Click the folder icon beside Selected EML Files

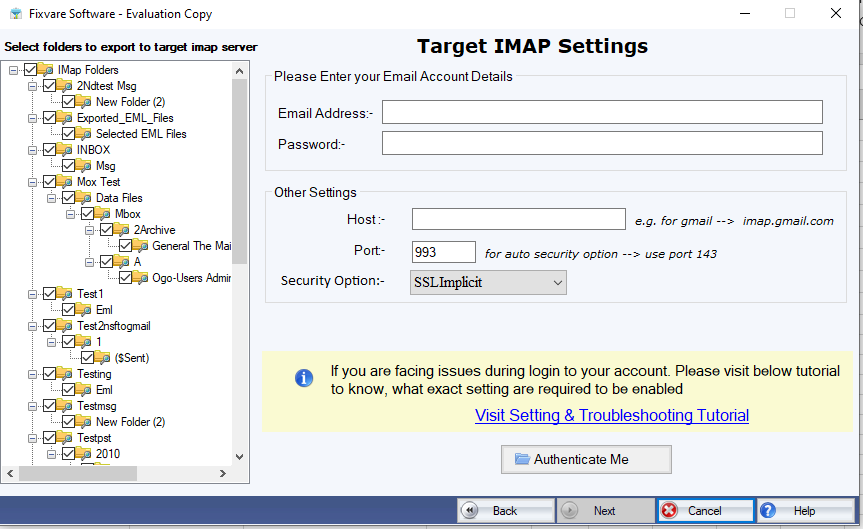(84, 134)
